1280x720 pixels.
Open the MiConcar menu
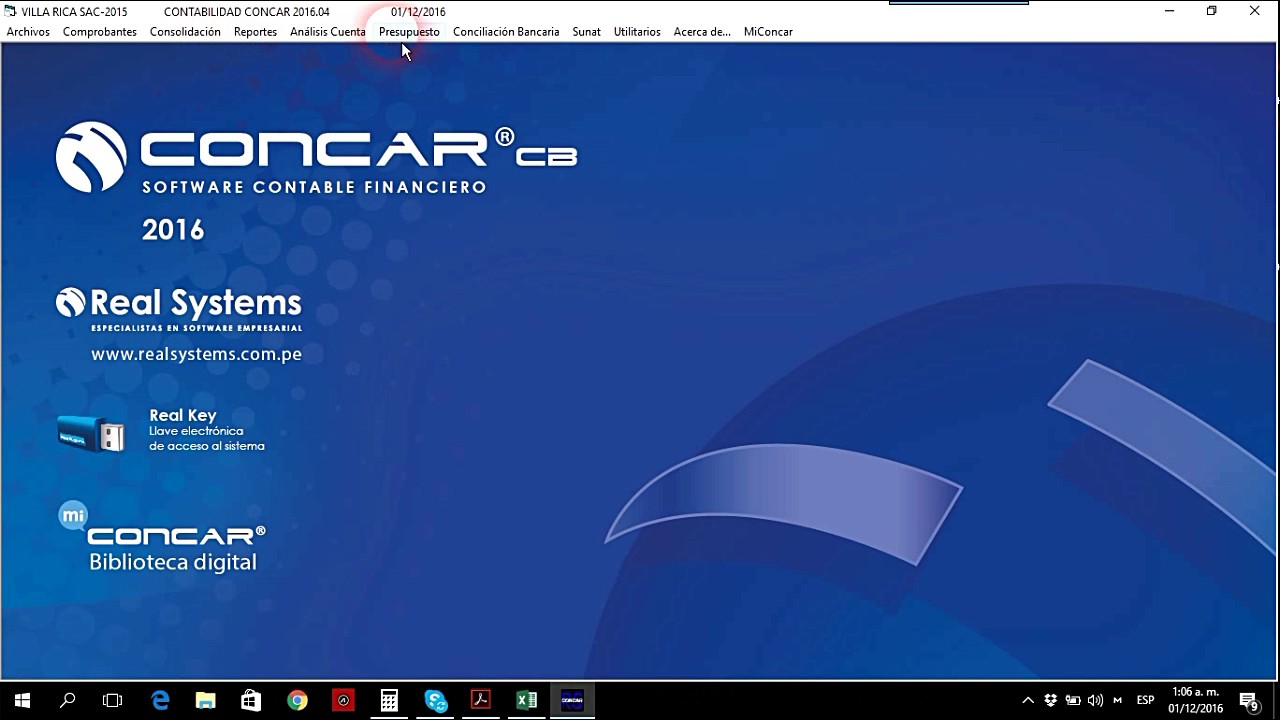[x=768, y=32]
